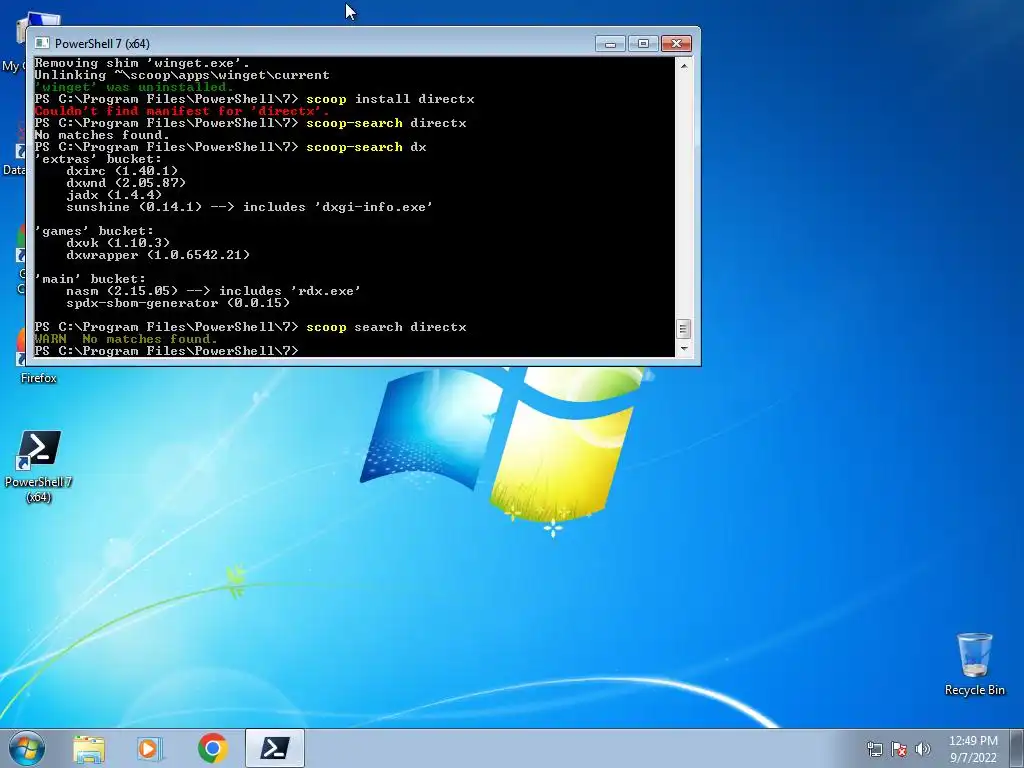Click the 'scoop install directx' command line
The image size is (1024, 768).
click(390, 99)
